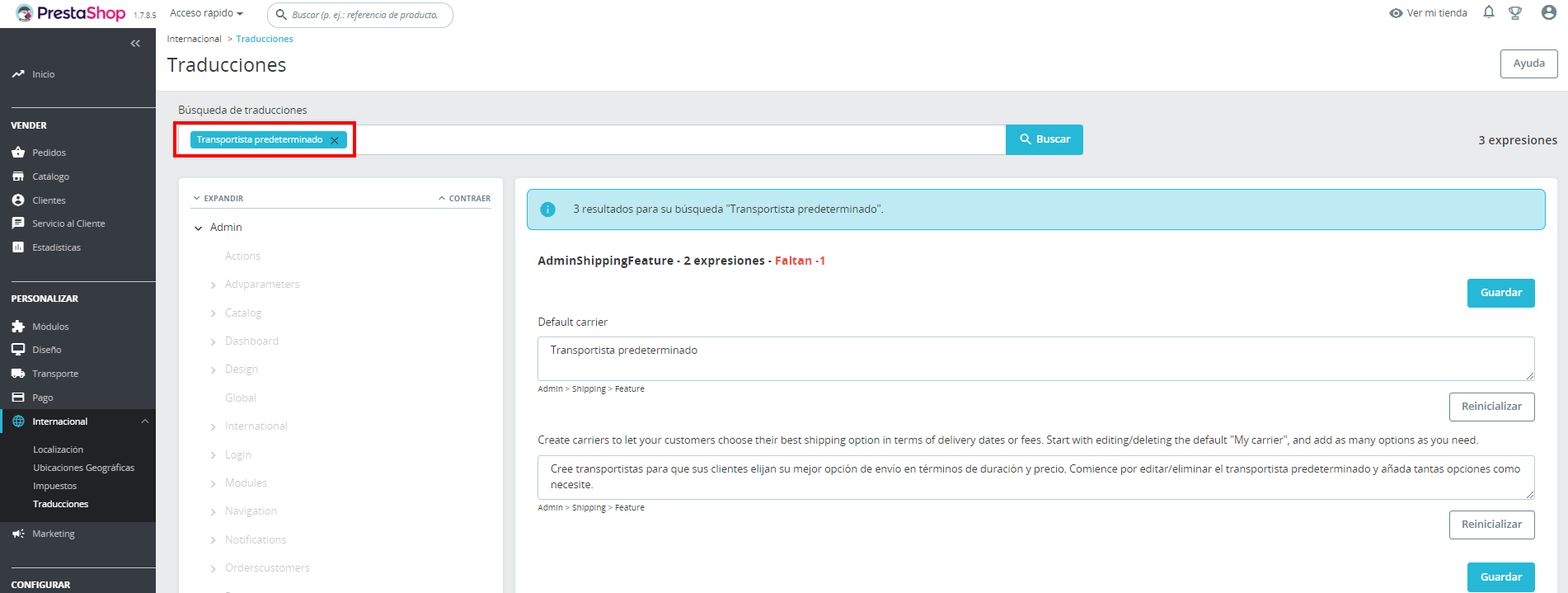Click Guardar above the Default carrier field
This screenshot has width=1568, height=593.
point(1500,293)
